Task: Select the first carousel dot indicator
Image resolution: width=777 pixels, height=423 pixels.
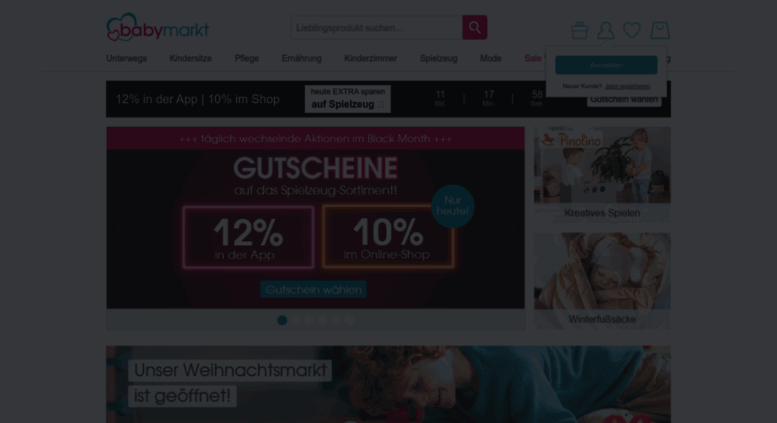Action: click(282, 320)
